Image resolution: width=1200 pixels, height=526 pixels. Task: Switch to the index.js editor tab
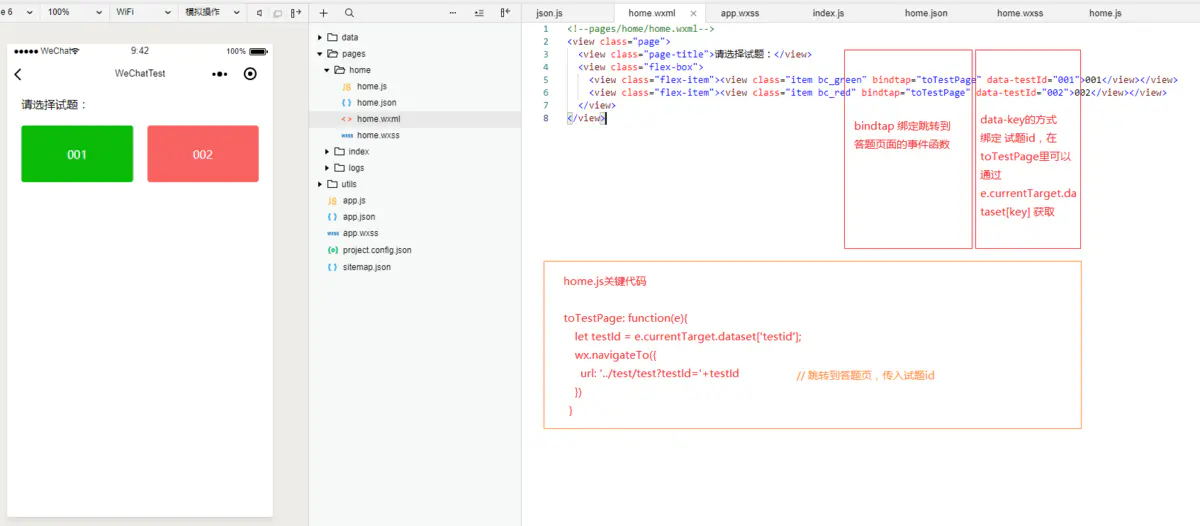point(828,13)
